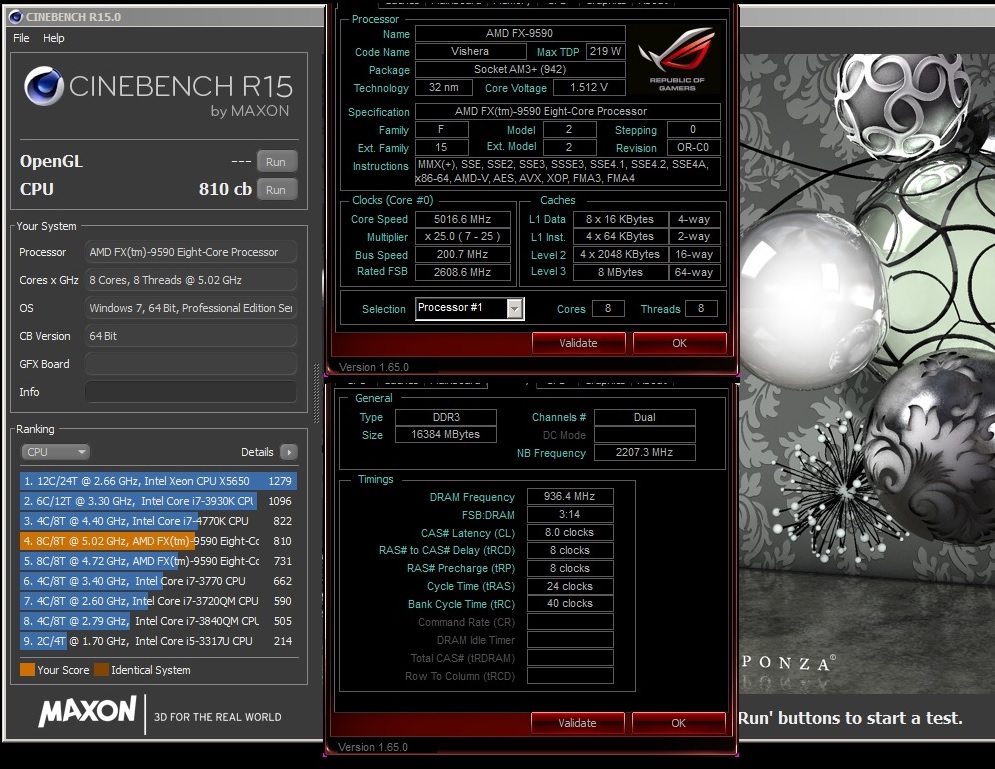995x769 pixels.
Task: Click the Cores x GHz field
Action: click(x=190, y=280)
